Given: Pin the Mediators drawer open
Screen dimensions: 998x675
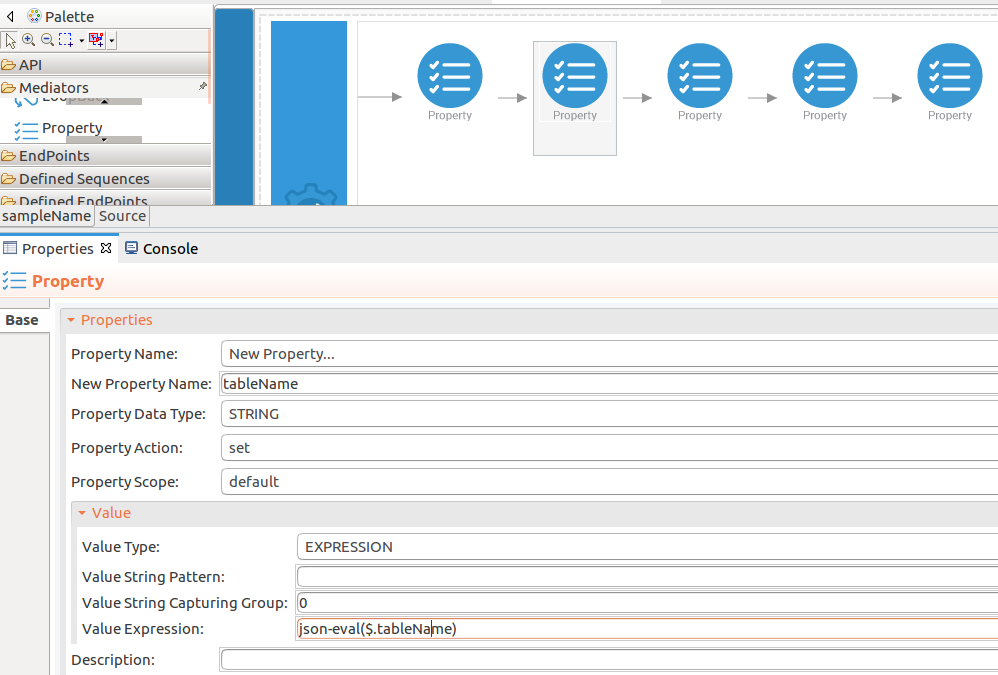Looking at the screenshot, I should (x=203, y=86).
